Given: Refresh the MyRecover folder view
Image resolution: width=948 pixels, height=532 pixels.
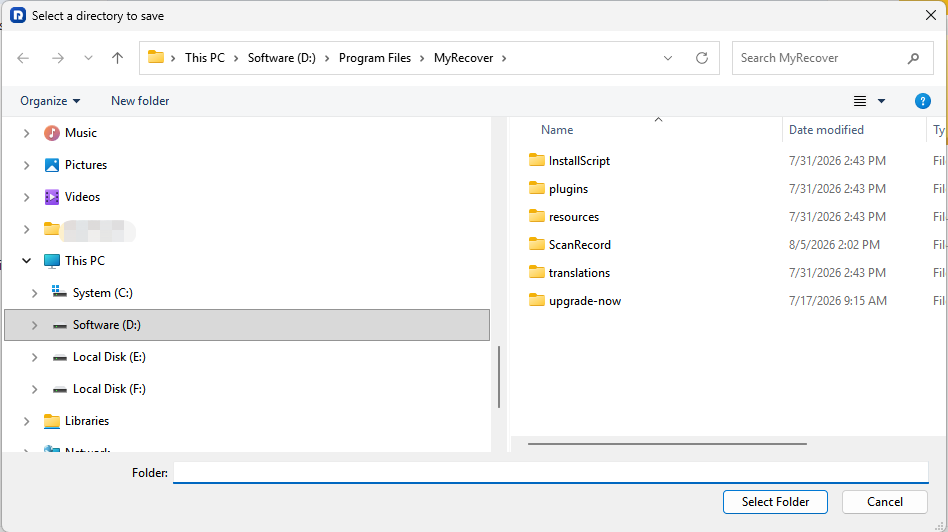Looking at the screenshot, I should point(702,58).
